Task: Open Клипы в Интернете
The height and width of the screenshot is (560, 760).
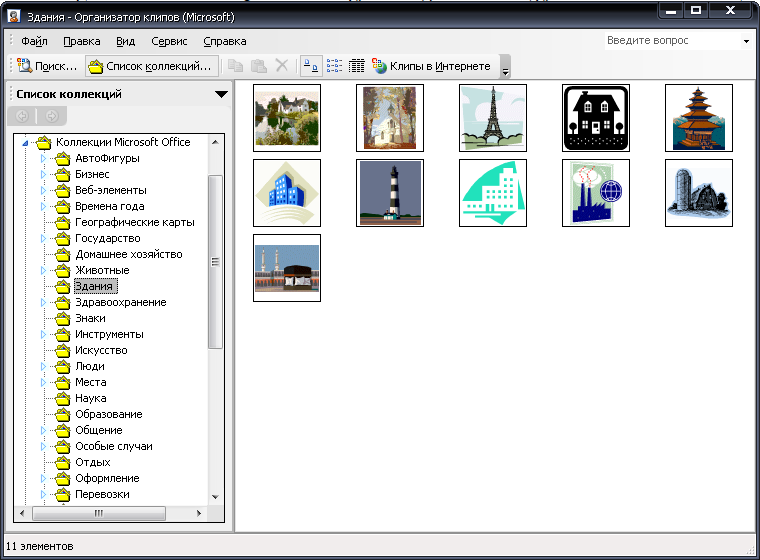Action: pos(431,66)
